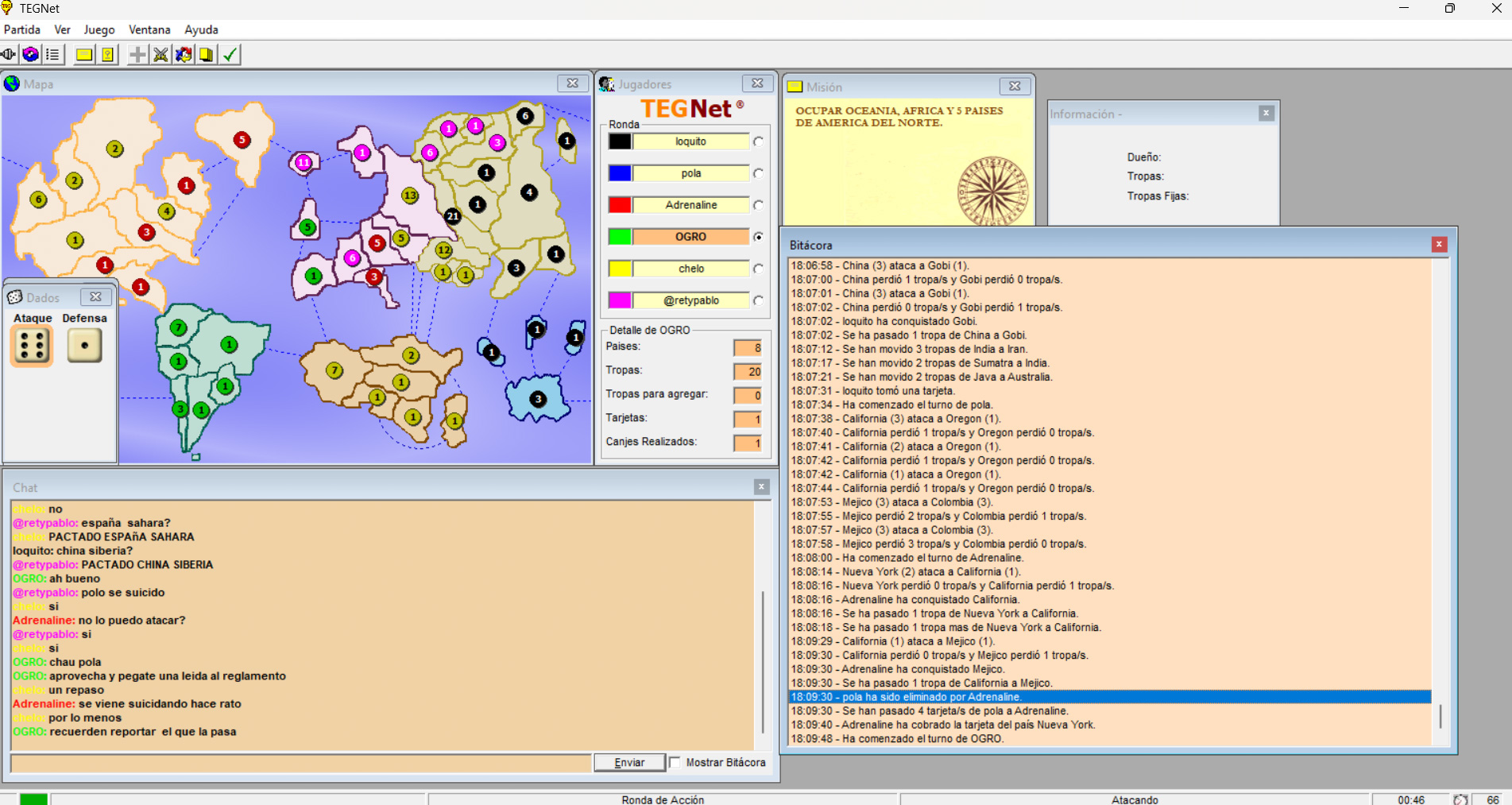
Task: Close the Bitácora panel
Action: [1438, 245]
